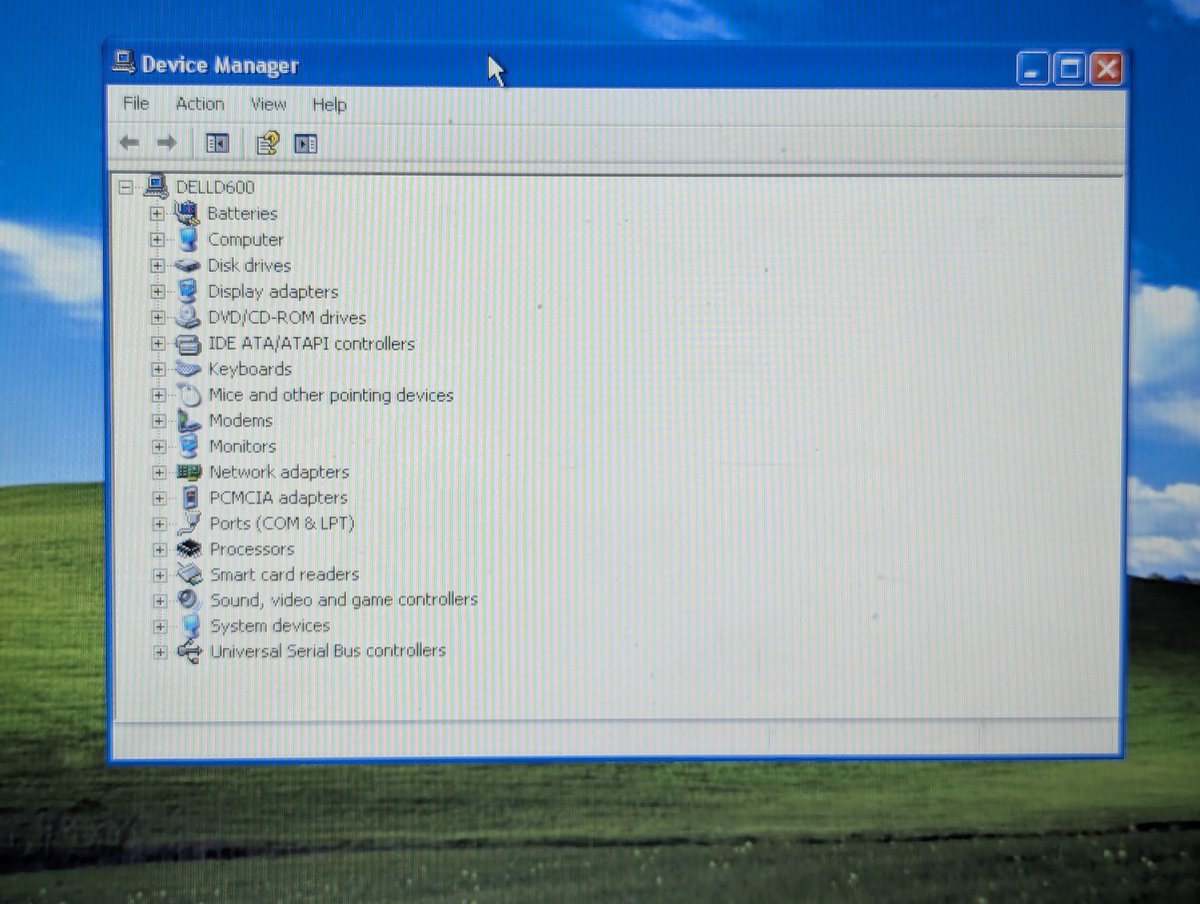This screenshot has width=1200, height=904.
Task: Expand the Network adapters node
Action: tap(158, 472)
